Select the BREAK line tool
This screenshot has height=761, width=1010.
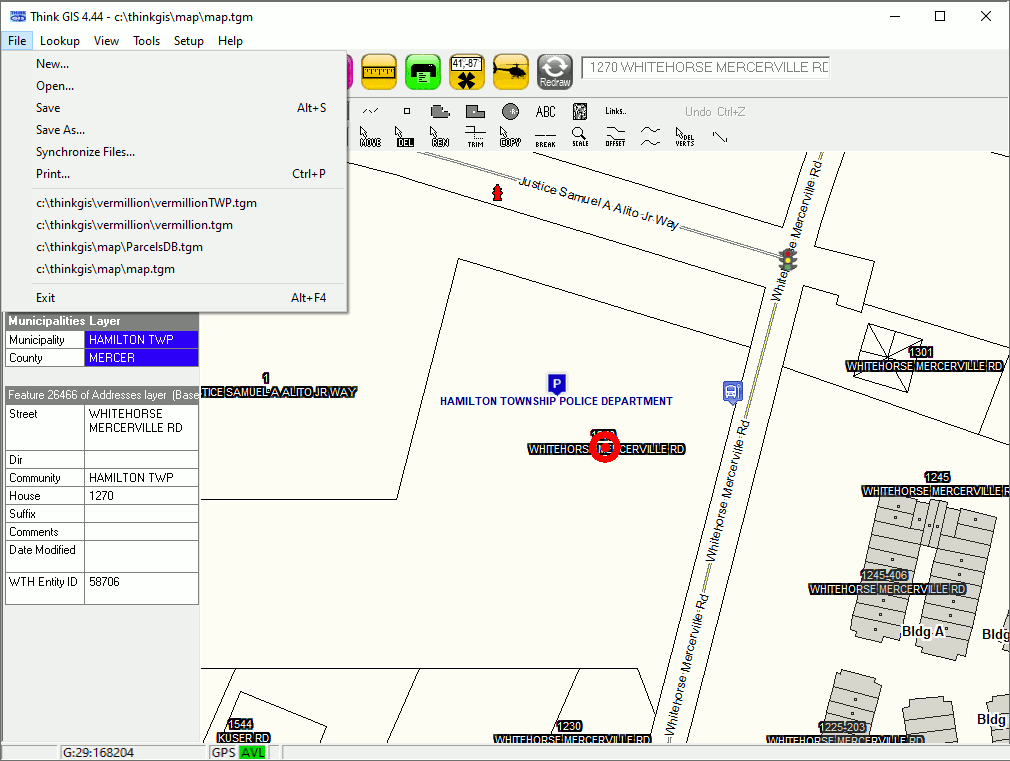[546, 139]
